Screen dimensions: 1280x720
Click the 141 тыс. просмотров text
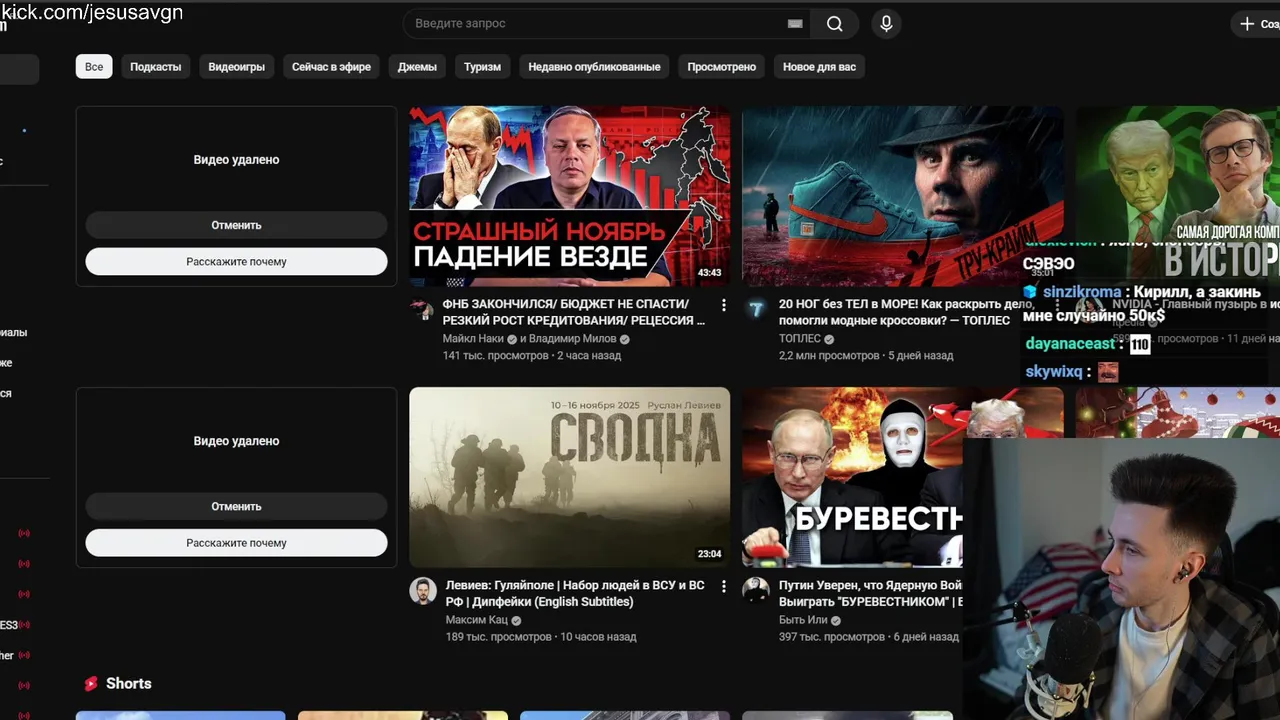click(x=496, y=355)
